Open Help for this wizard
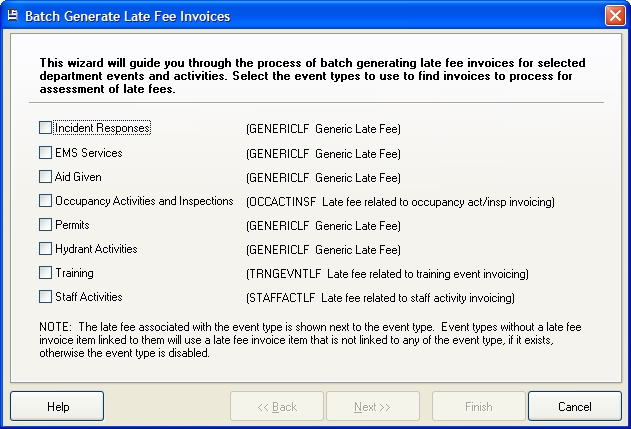Screen dimensions: 631x429 [57, 406]
